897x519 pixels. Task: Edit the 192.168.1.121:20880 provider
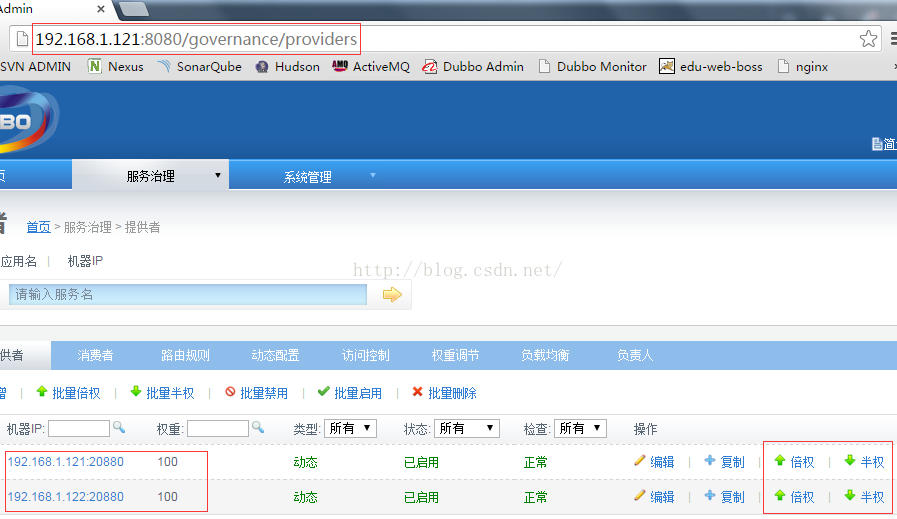(654, 462)
